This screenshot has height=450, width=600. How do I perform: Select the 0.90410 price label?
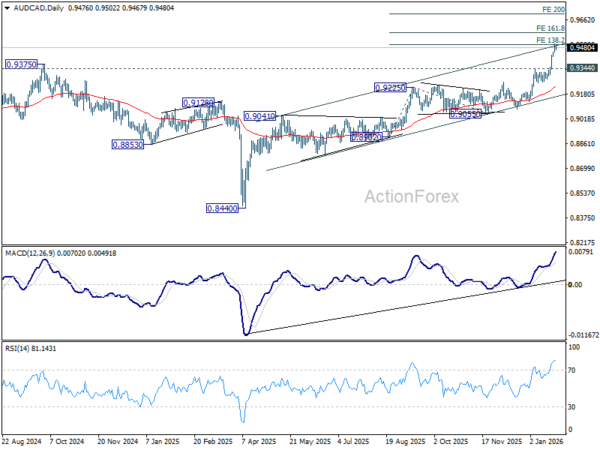[259, 116]
